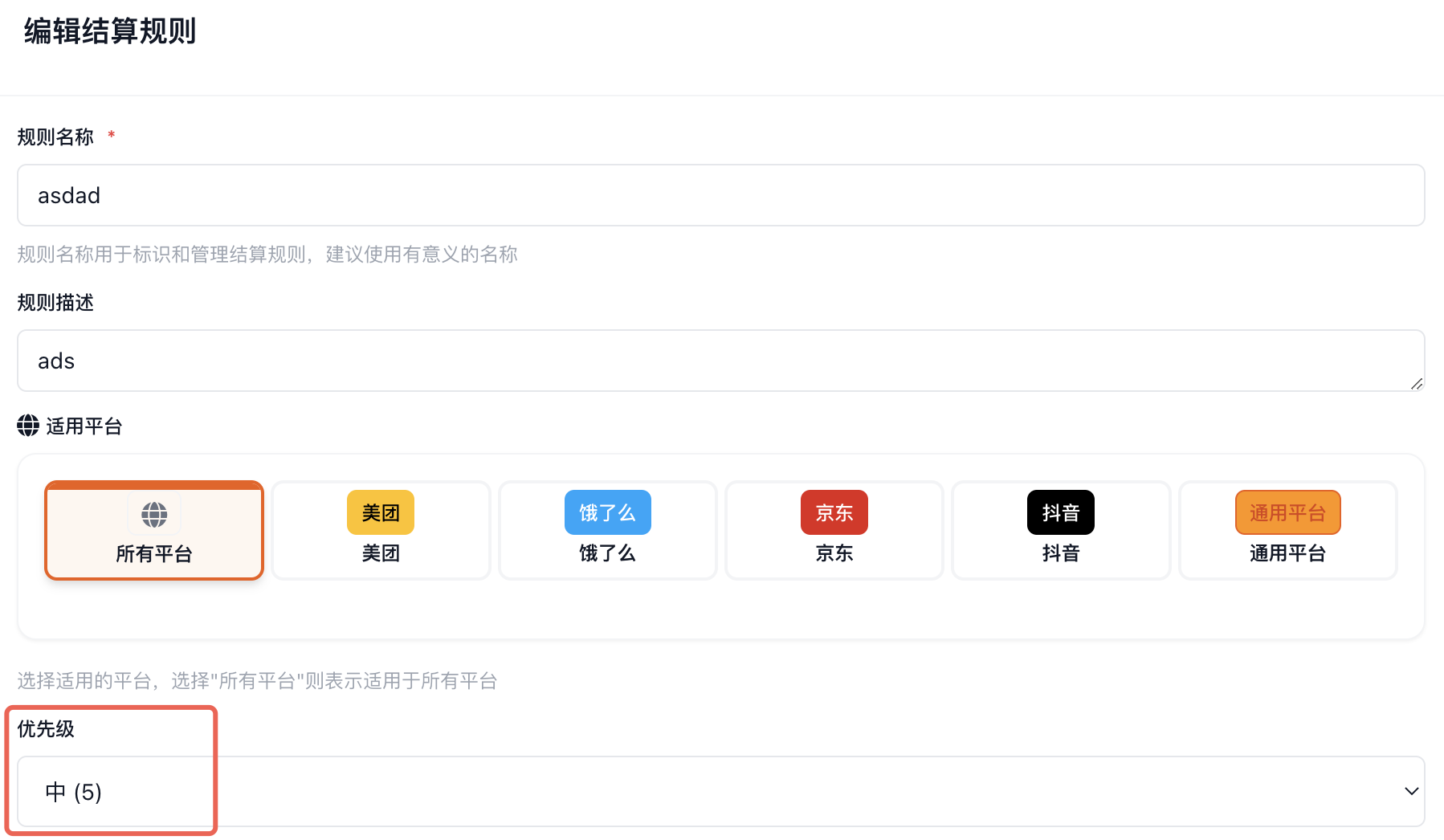The height and width of the screenshot is (840, 1444).
Task: Focus the rule description textarea containing ads
Action: [720, 361]
